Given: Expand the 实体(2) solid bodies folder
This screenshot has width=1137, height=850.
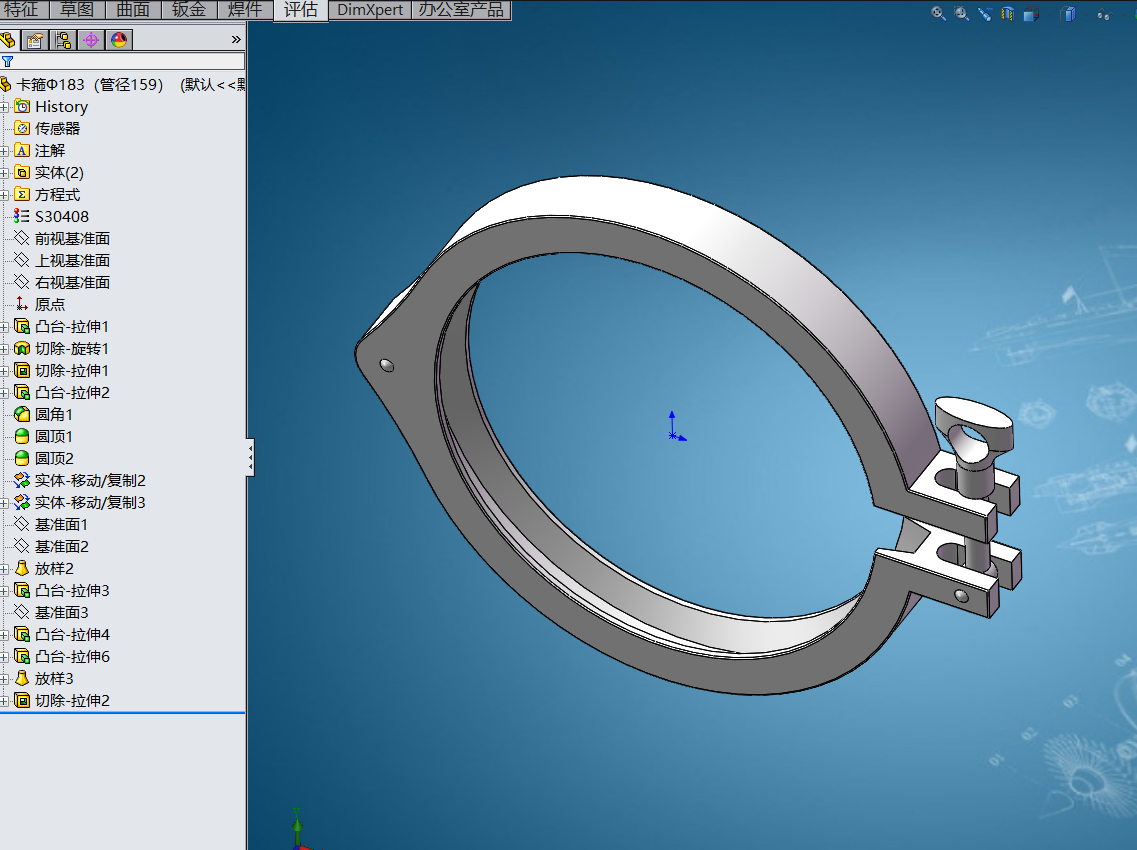Looking at the screenshot, I should [x=4, y=173].
